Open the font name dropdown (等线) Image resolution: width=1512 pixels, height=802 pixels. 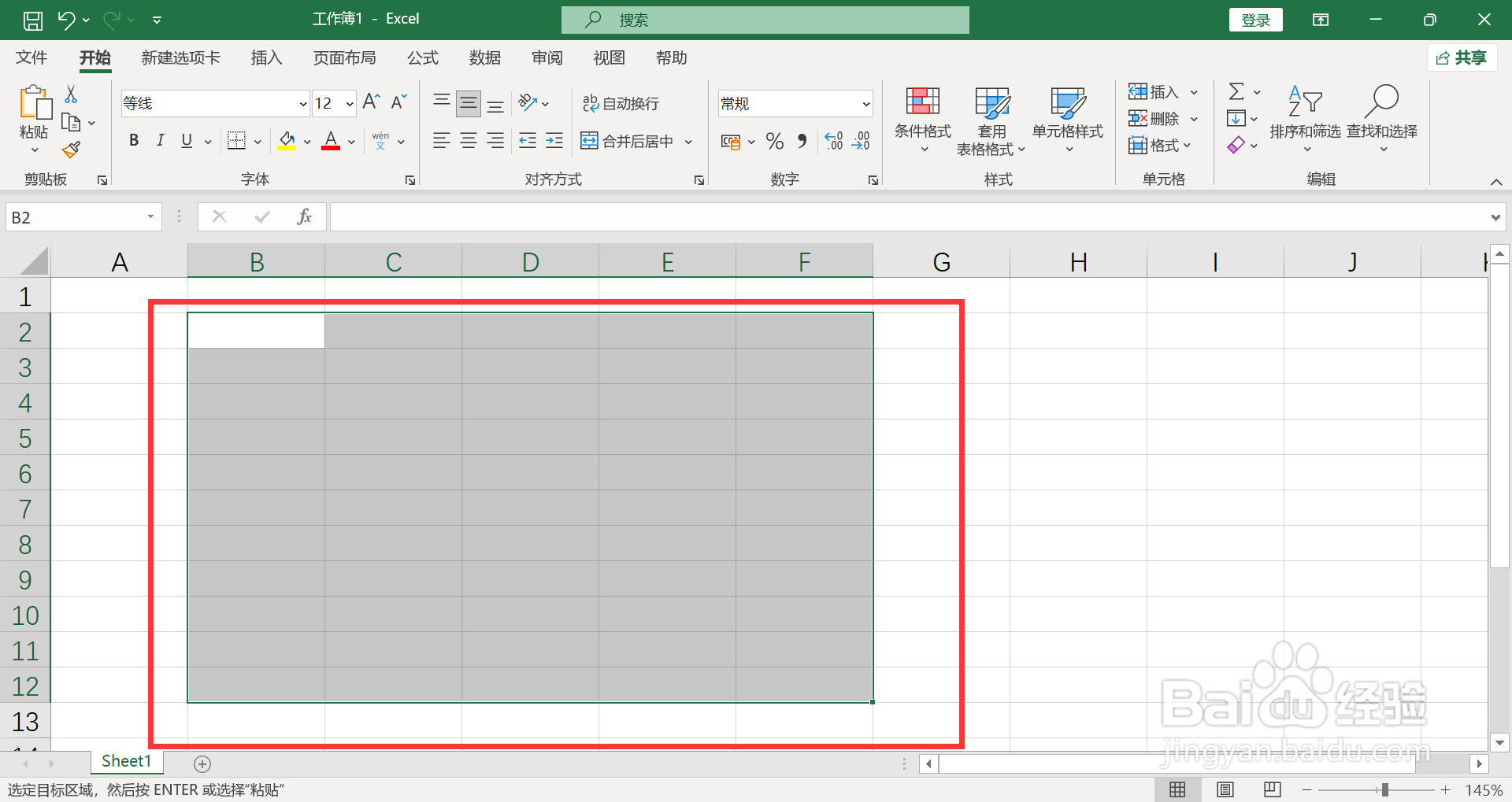click(303, 104)
